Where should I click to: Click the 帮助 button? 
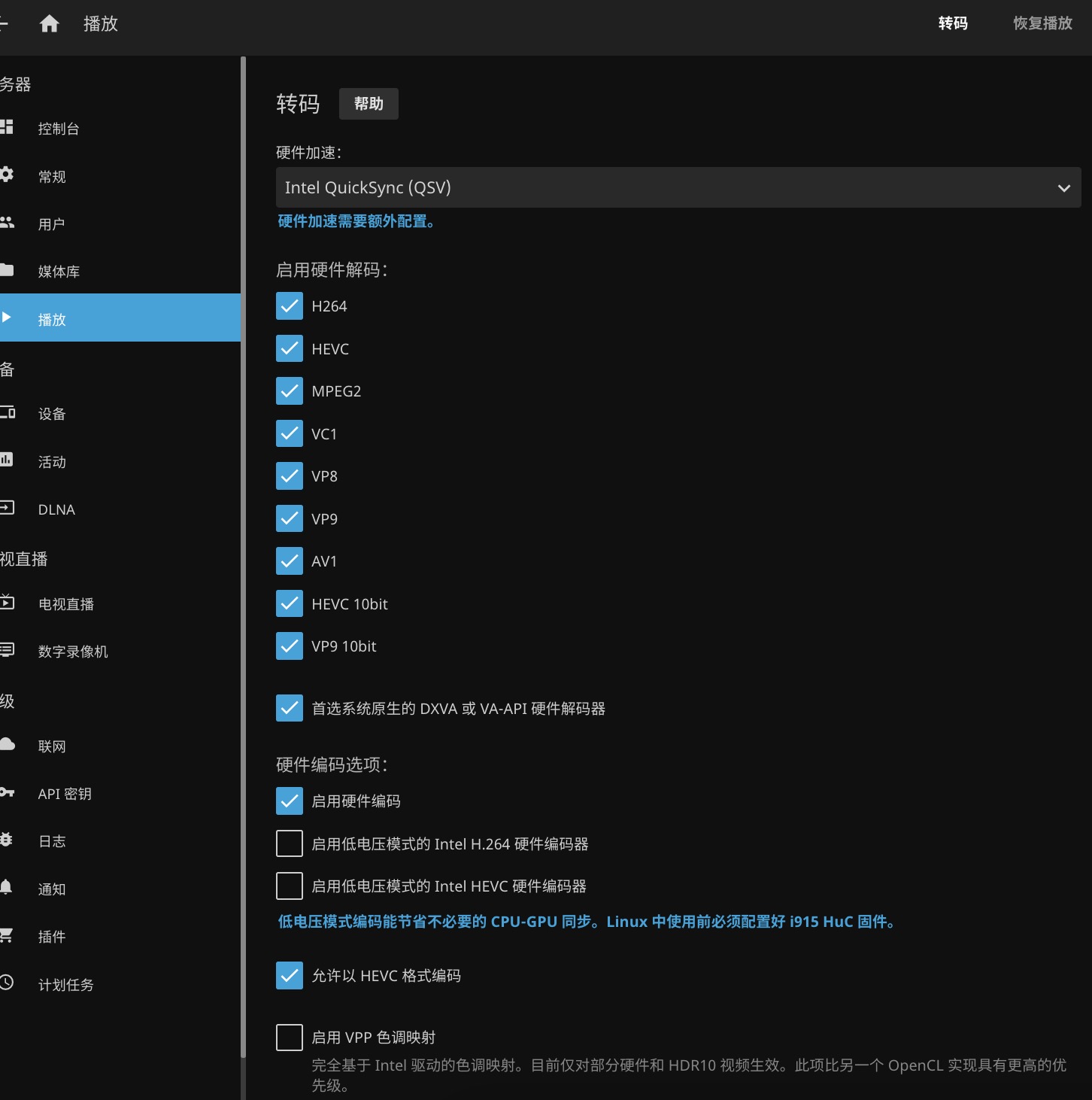369,104
